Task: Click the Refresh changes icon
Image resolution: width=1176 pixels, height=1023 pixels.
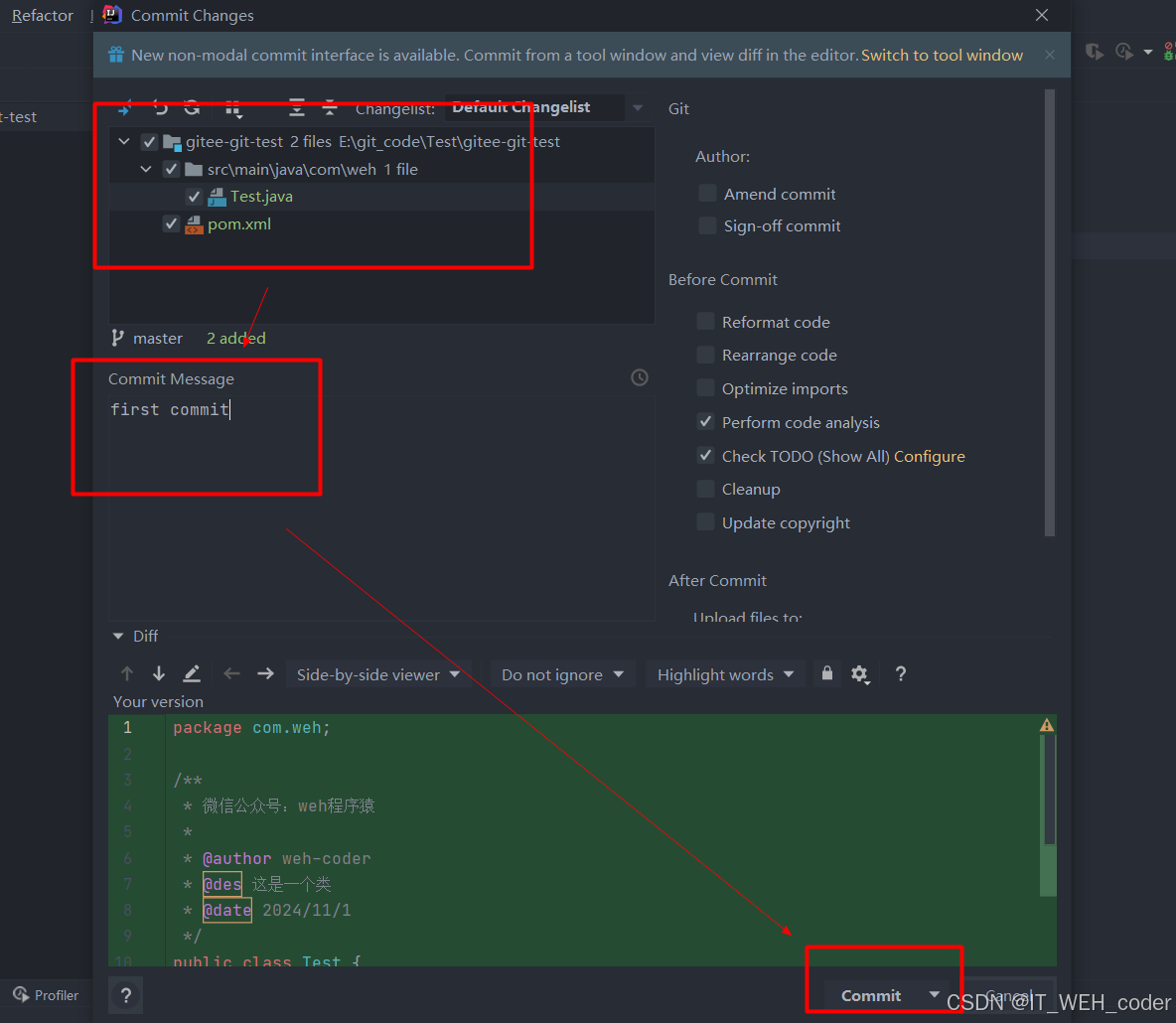Action: pos(192,108)
